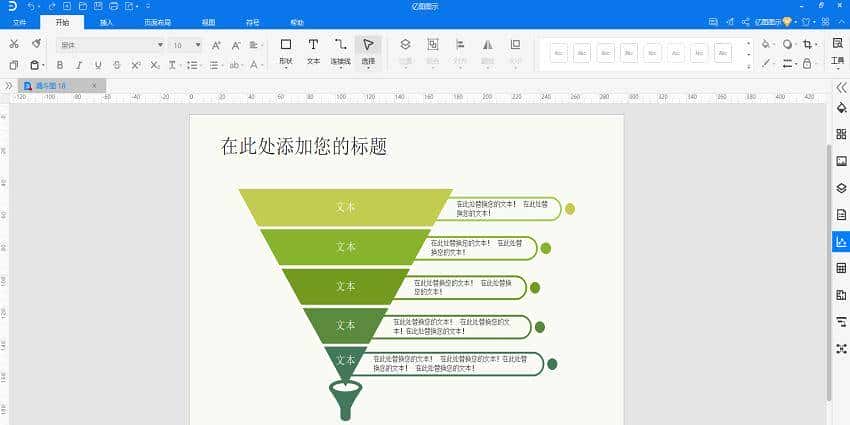This screenshot has height=425, width=850.
Task: Collapse the right panel with double chevrons
Action: 841,87
